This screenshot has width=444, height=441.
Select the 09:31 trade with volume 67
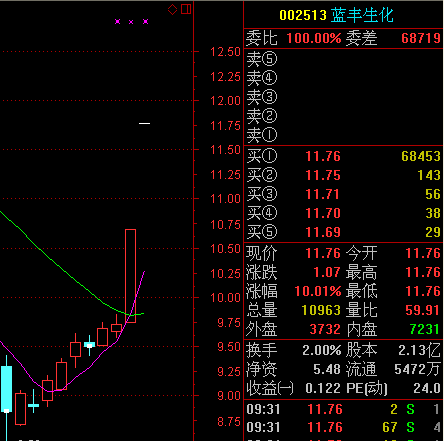point(344,427)
